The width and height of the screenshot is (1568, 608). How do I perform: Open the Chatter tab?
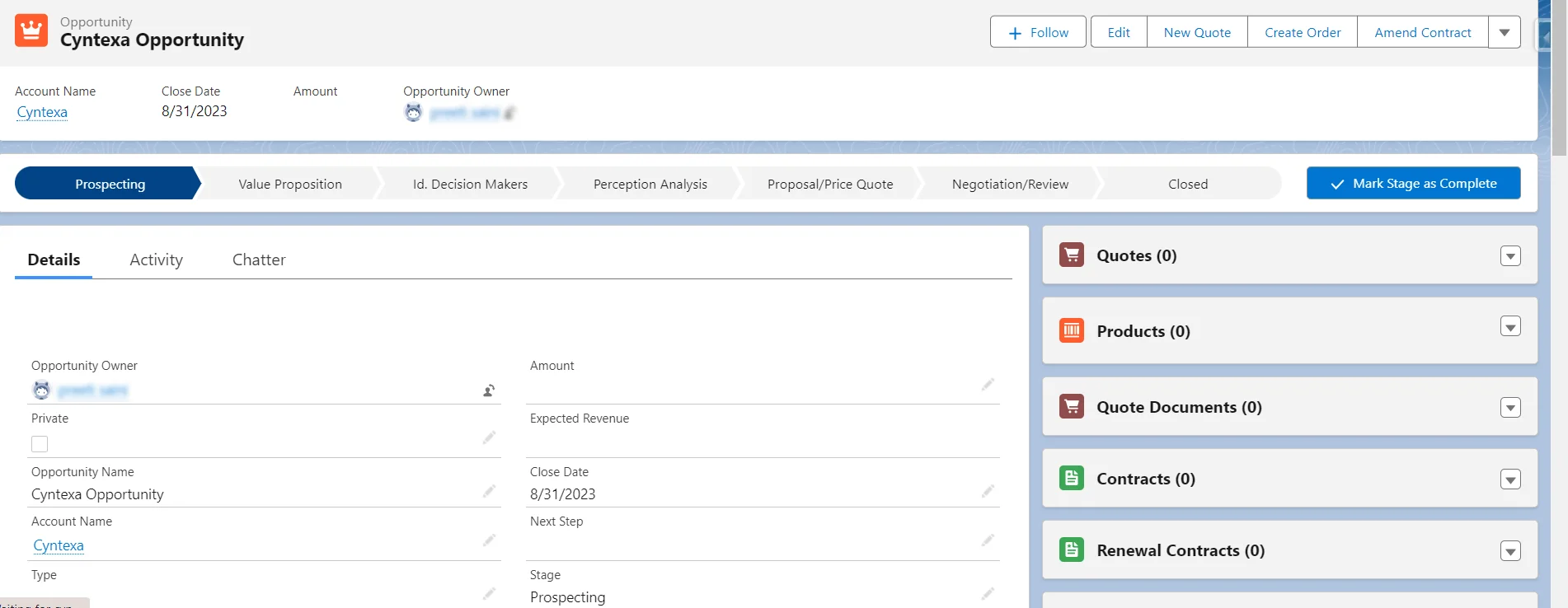coord(259,260)
